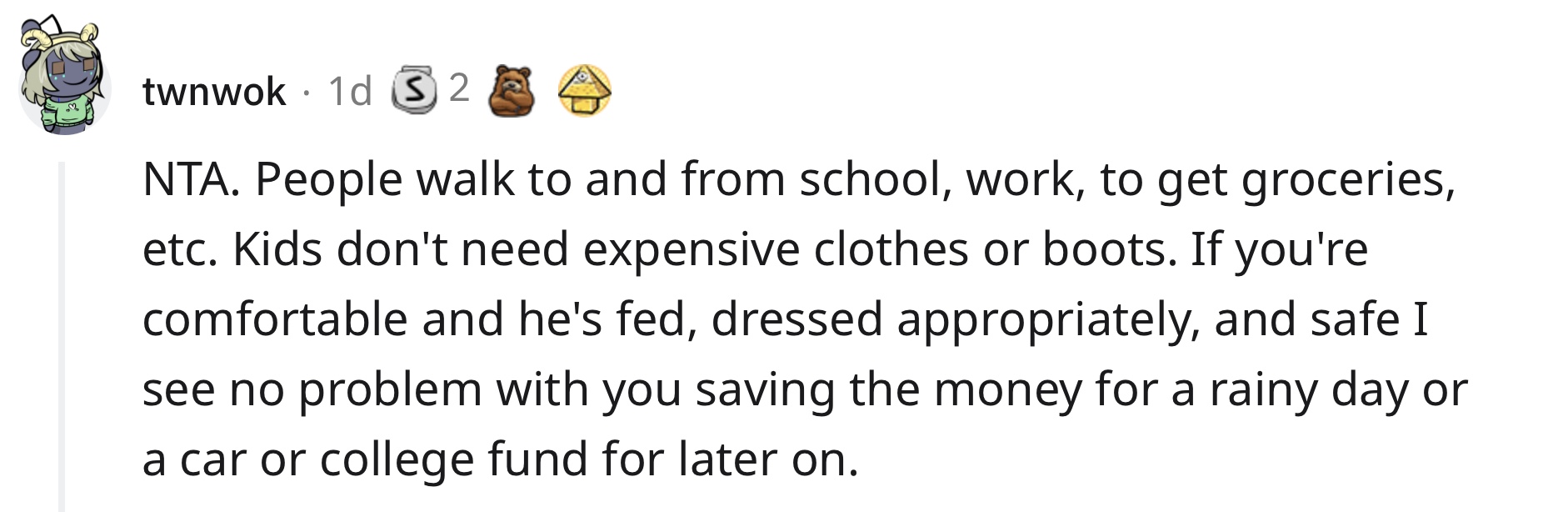This screenshot has height=512, width=1568.
Task: Open the twnwok username profile link
Action: [x=214, y=91]
